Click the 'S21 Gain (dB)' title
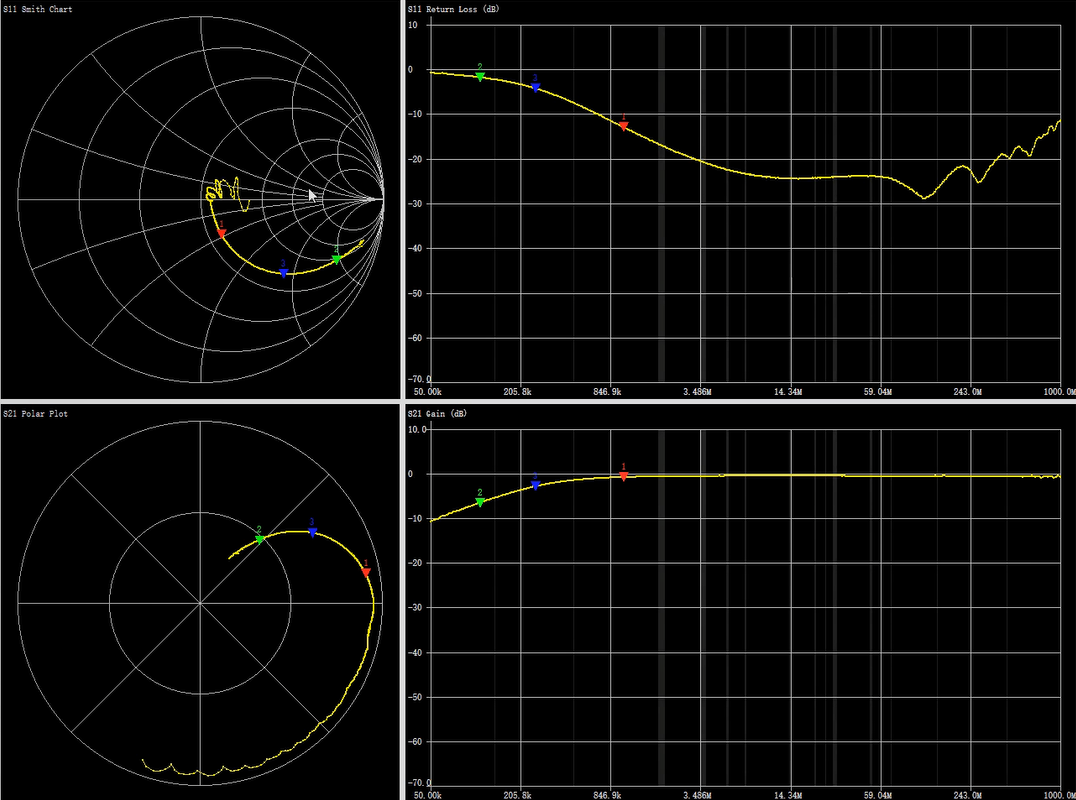 pos(437,414)
